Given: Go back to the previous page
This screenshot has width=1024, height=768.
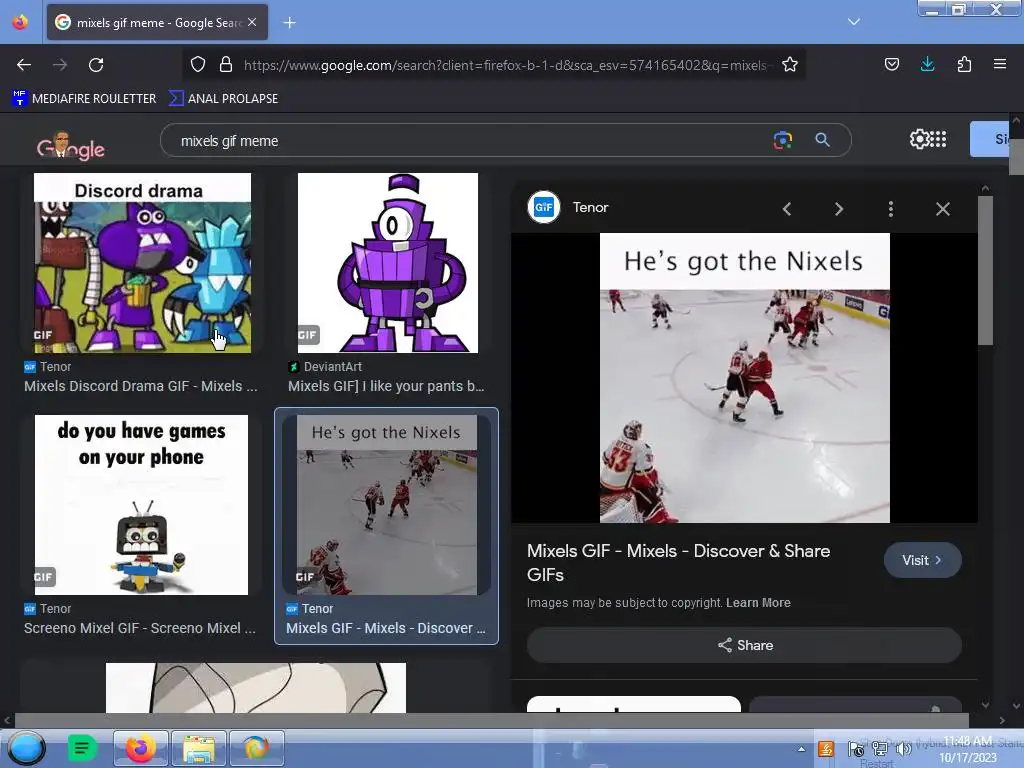Looking at the screenshot, I should click(x=24, y=65).
